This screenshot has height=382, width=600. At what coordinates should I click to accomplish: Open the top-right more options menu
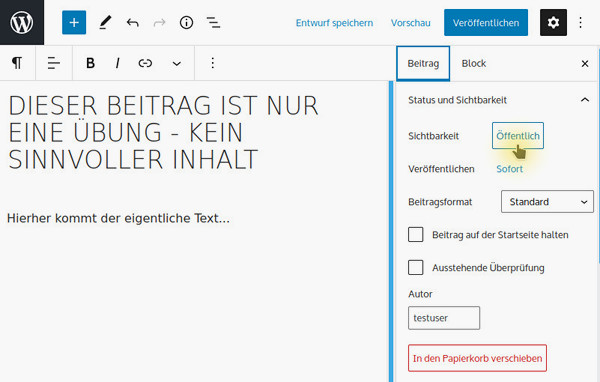point(580,23)
